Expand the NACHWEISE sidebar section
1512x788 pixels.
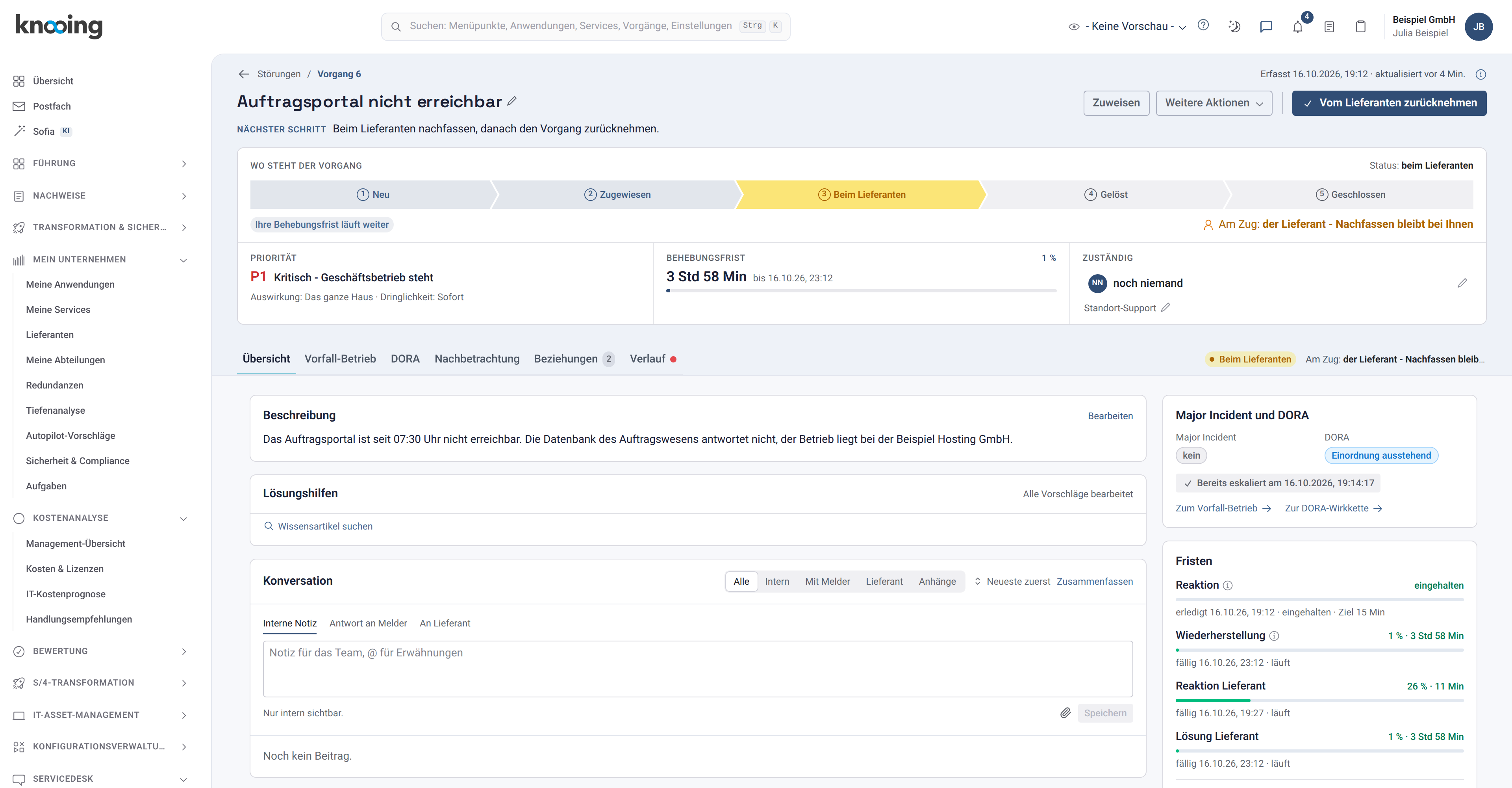point(100,195)
